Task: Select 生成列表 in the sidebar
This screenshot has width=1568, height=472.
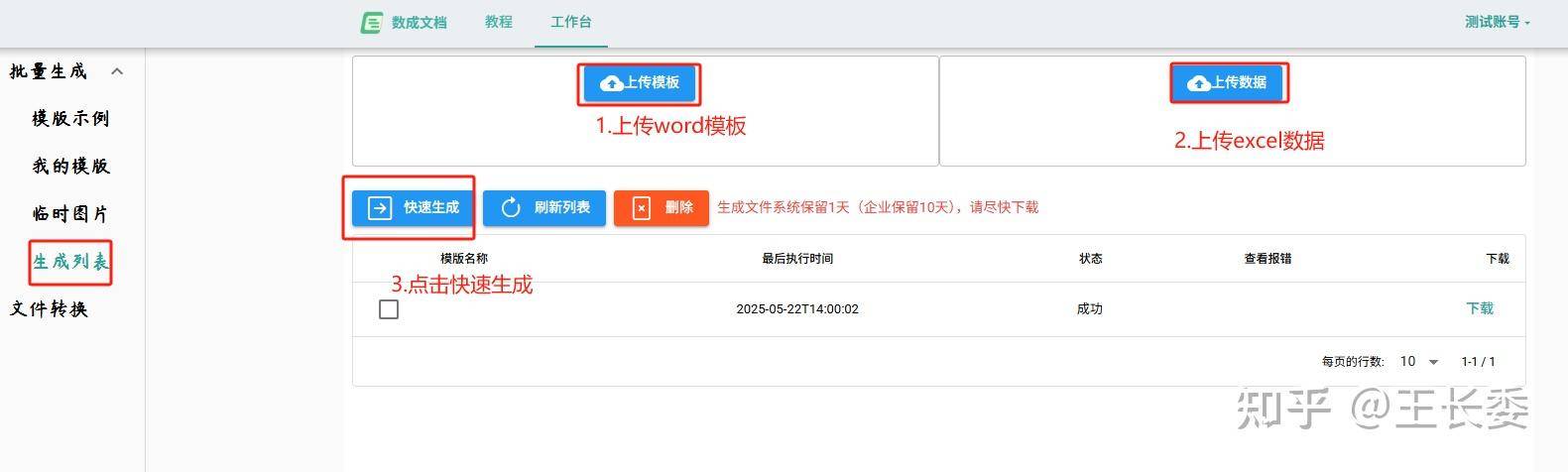Action: [70, 262]
